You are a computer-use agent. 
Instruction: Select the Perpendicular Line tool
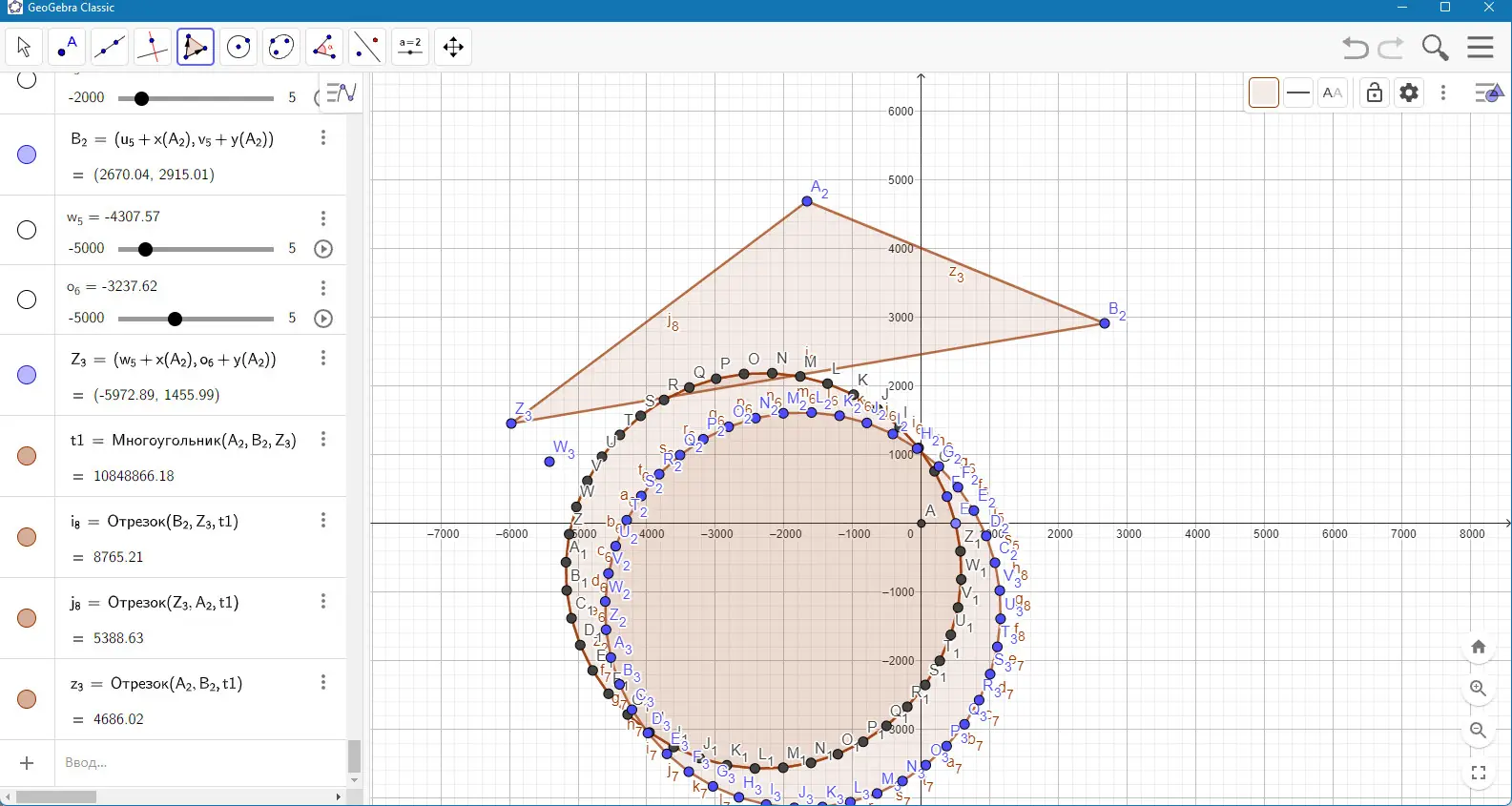pyautogui.click(x=153, y=47)
